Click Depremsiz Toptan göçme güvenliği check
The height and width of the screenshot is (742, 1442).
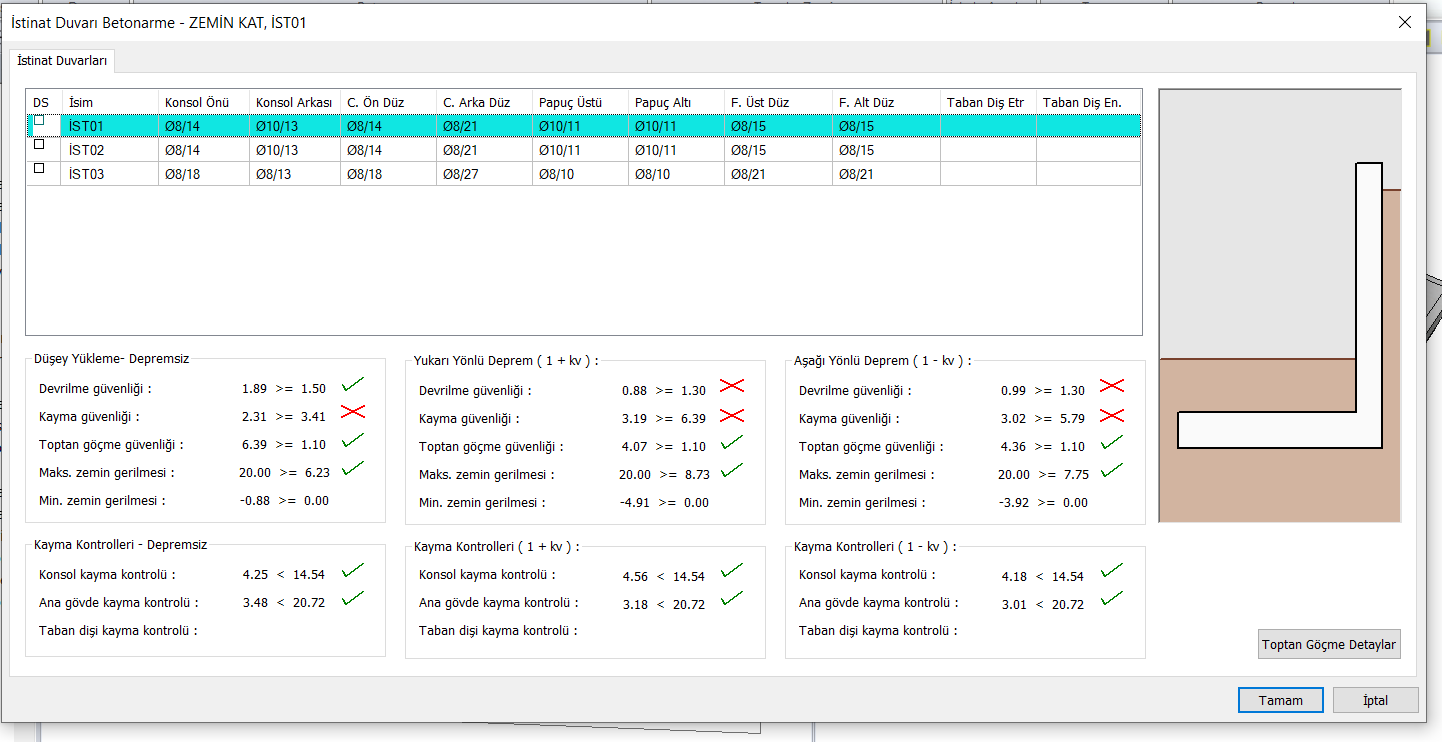[352, 441]
